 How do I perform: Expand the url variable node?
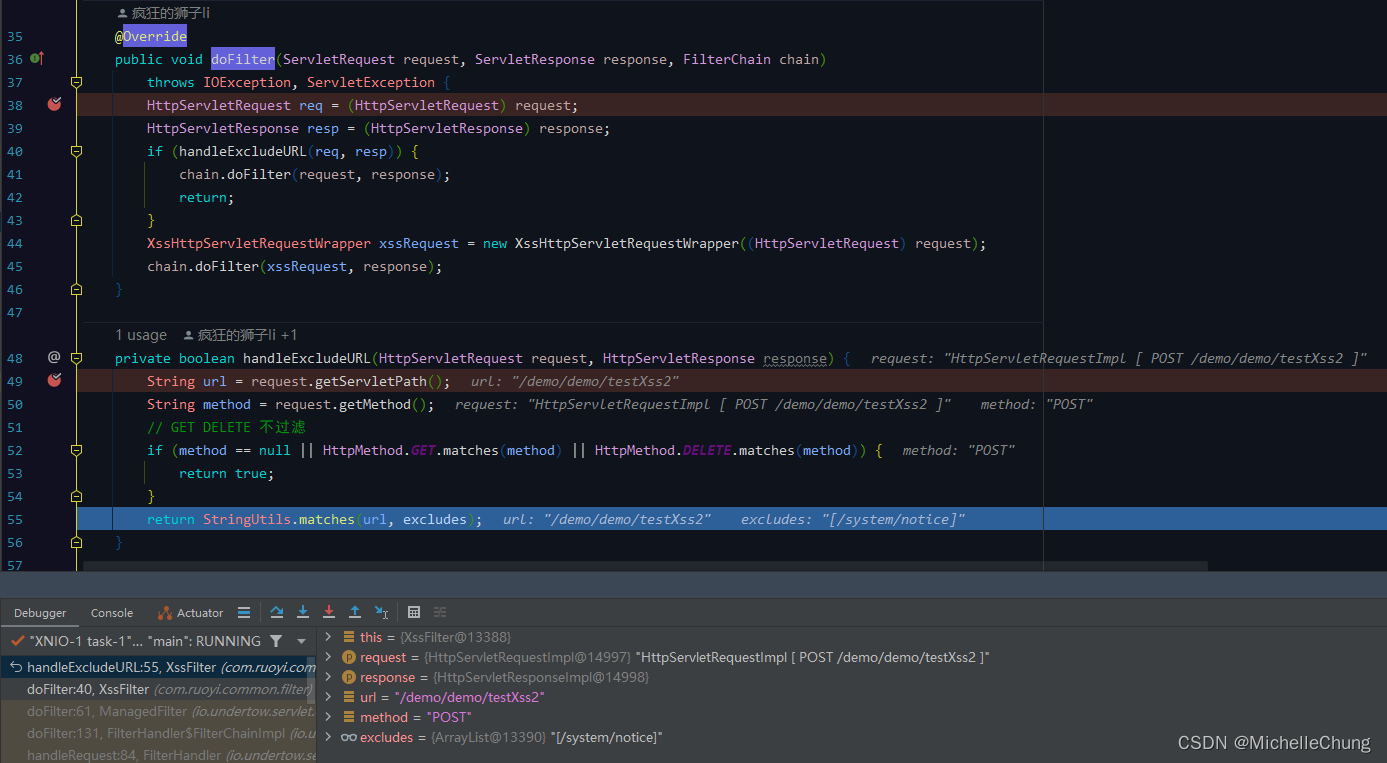(329, 697)
